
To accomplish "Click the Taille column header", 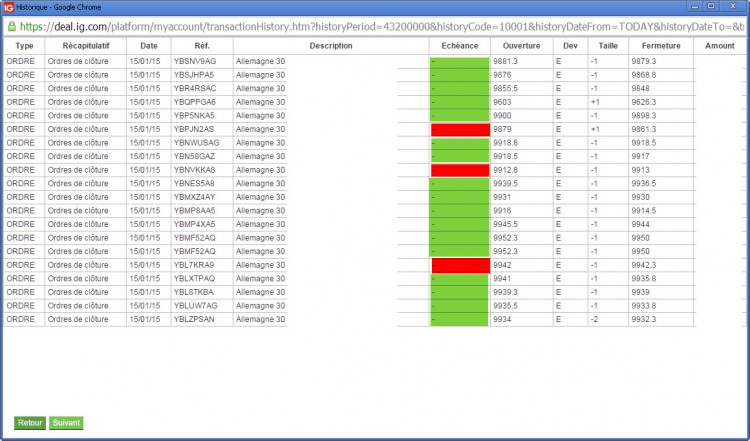I will click(x=608, y=46).
